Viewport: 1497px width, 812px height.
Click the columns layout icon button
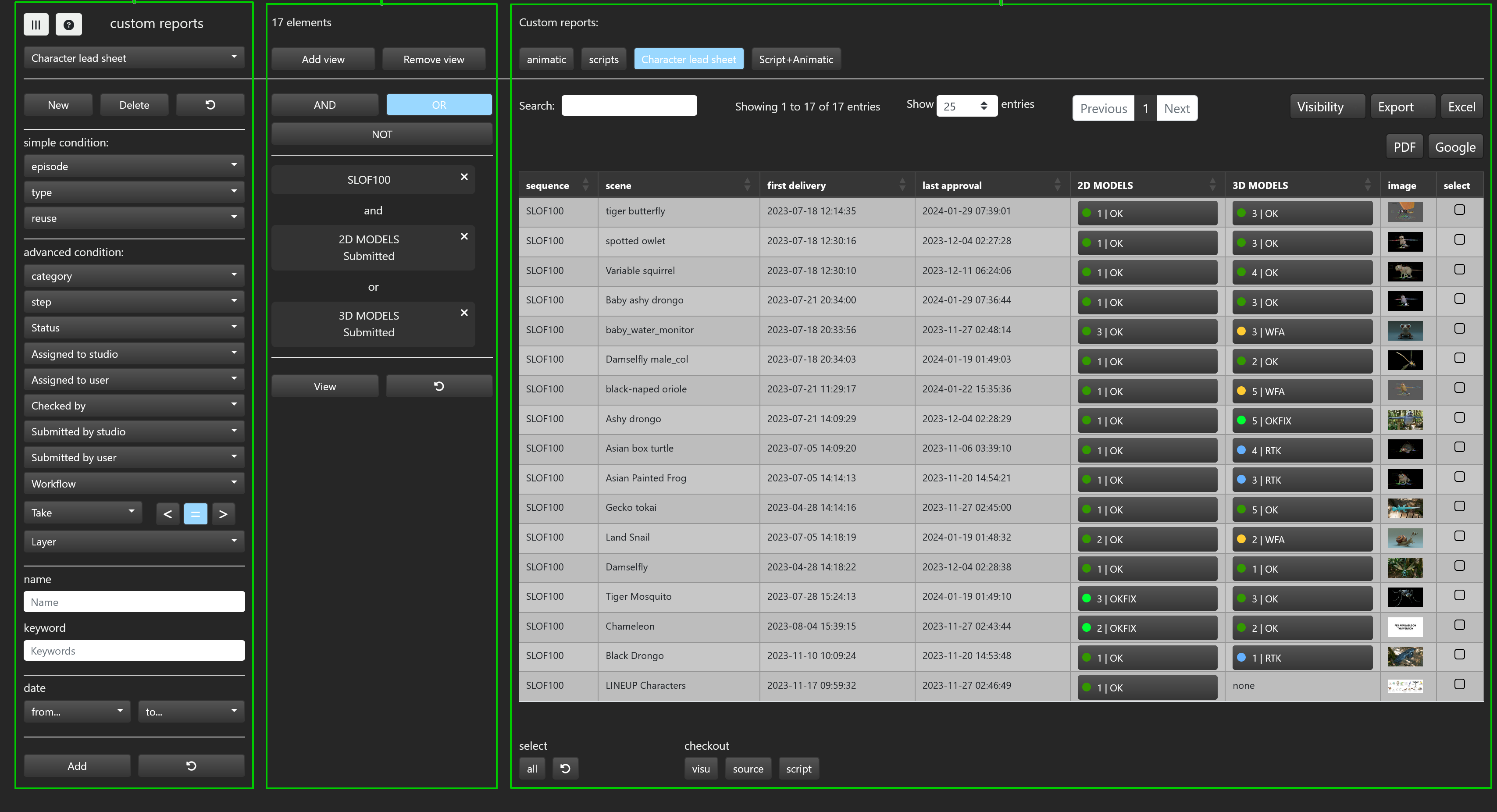[x=36, y=25]
